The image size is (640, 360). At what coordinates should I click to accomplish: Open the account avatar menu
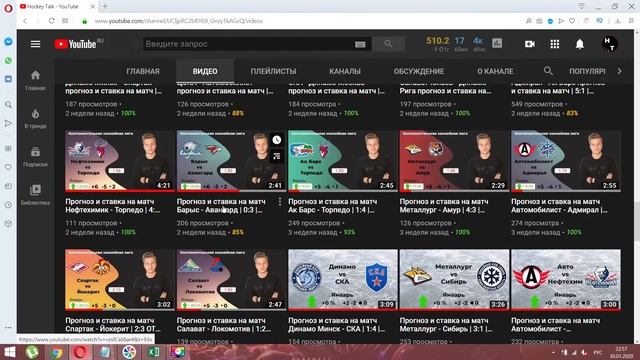coord(609,44)
